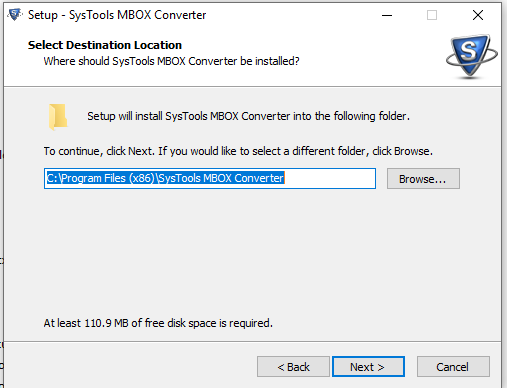This screenshot has height=388, width=507.
Task: Open the Browse... folder dialog
Action: pyautogui.click(x=423, y=179)
